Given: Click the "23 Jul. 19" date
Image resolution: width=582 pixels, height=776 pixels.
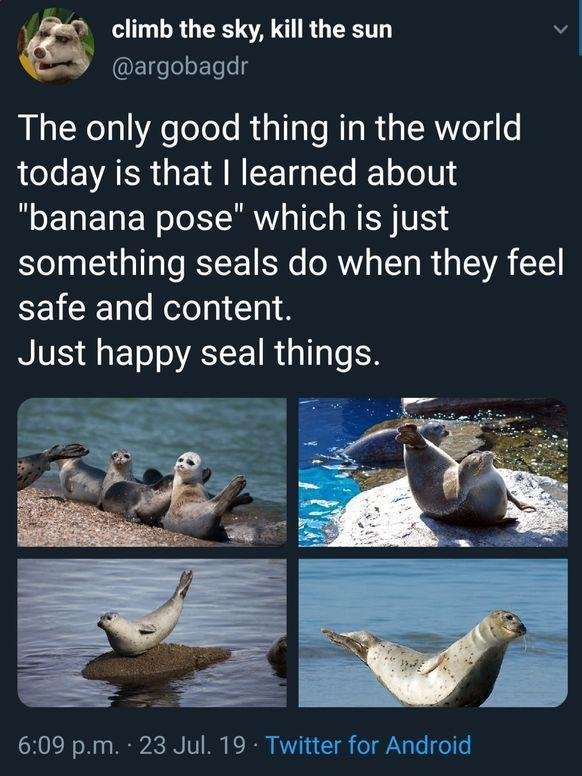Looking at the screenshot, I should (193, 744).
